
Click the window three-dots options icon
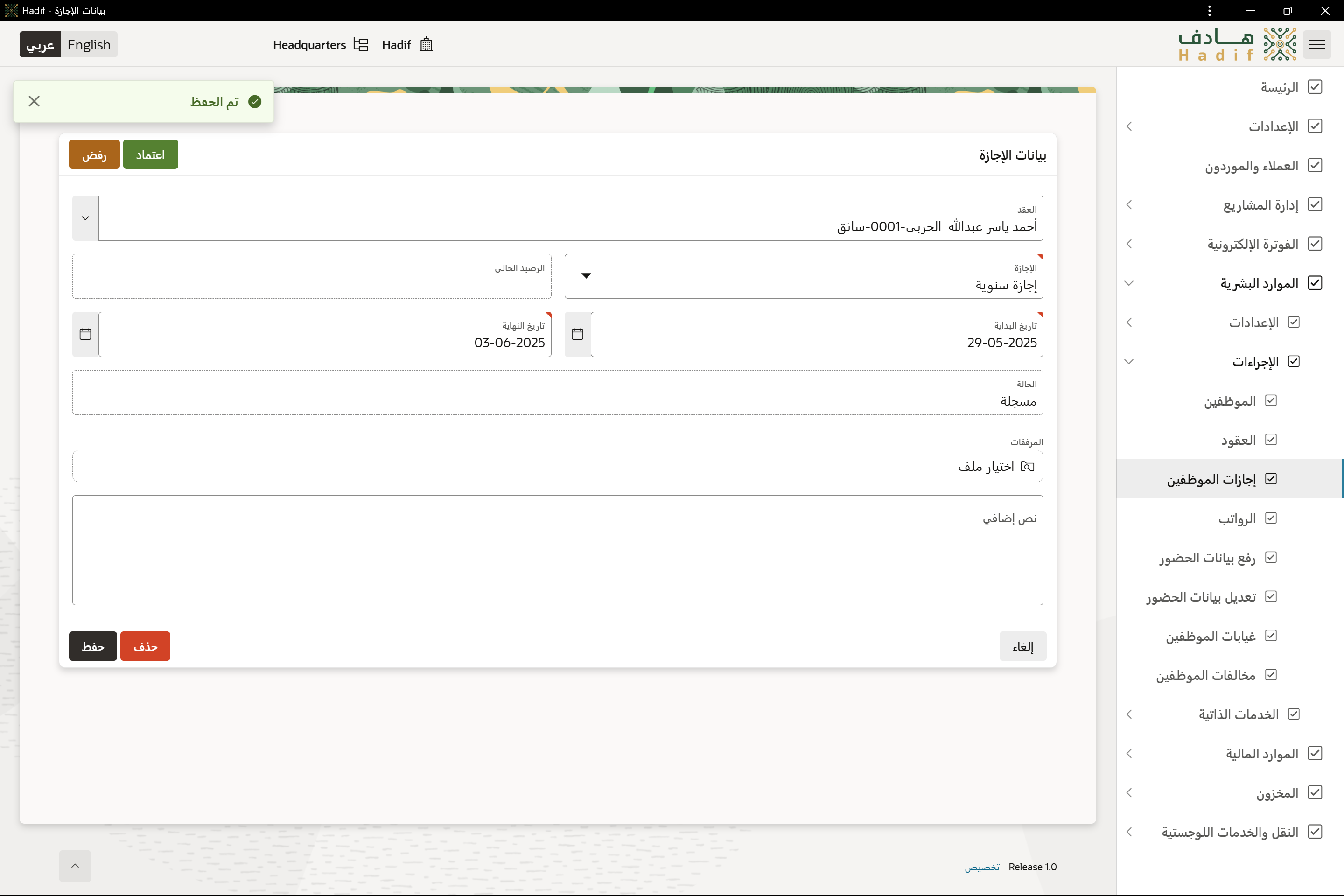(1210, 10)
